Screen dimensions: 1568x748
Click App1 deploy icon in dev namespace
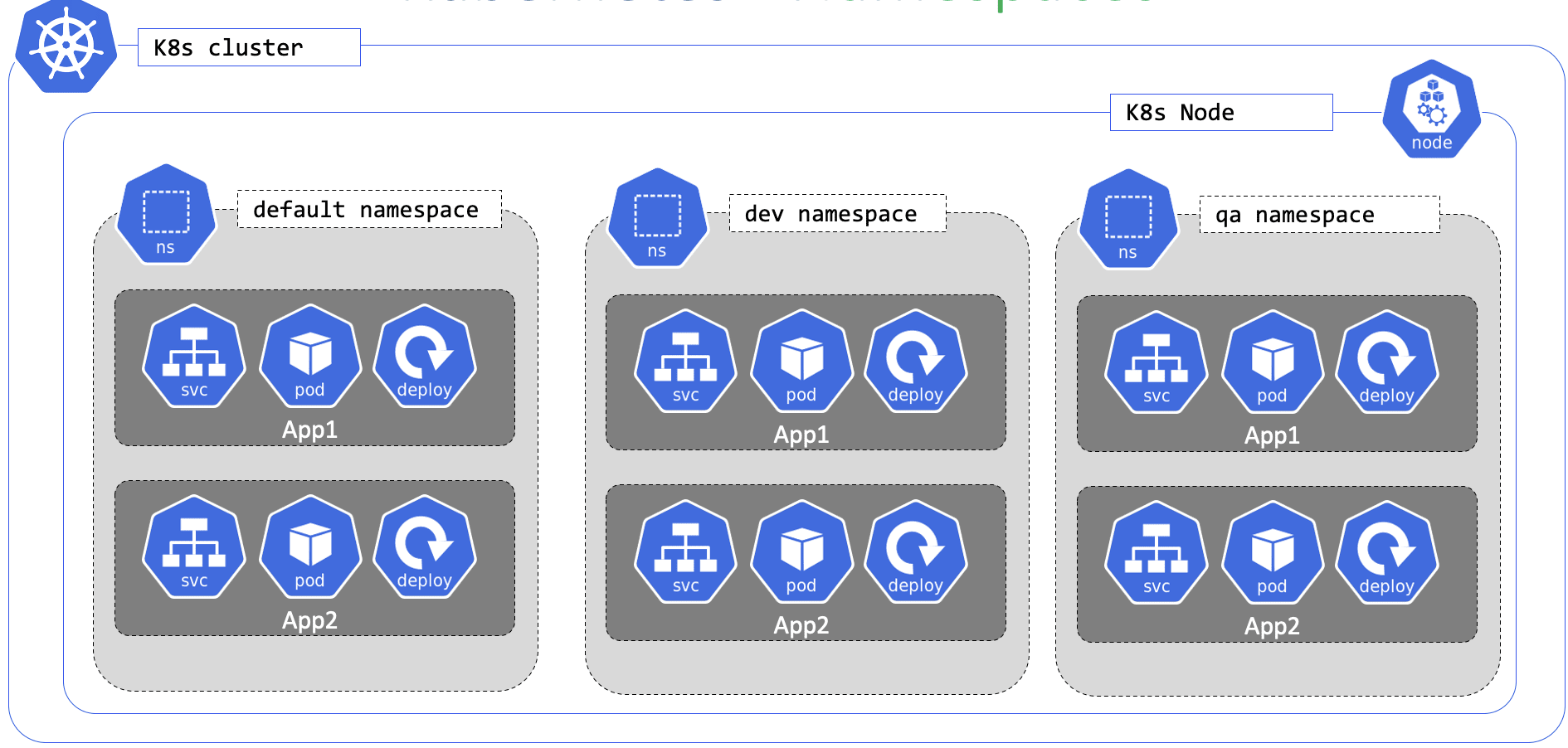916,362
